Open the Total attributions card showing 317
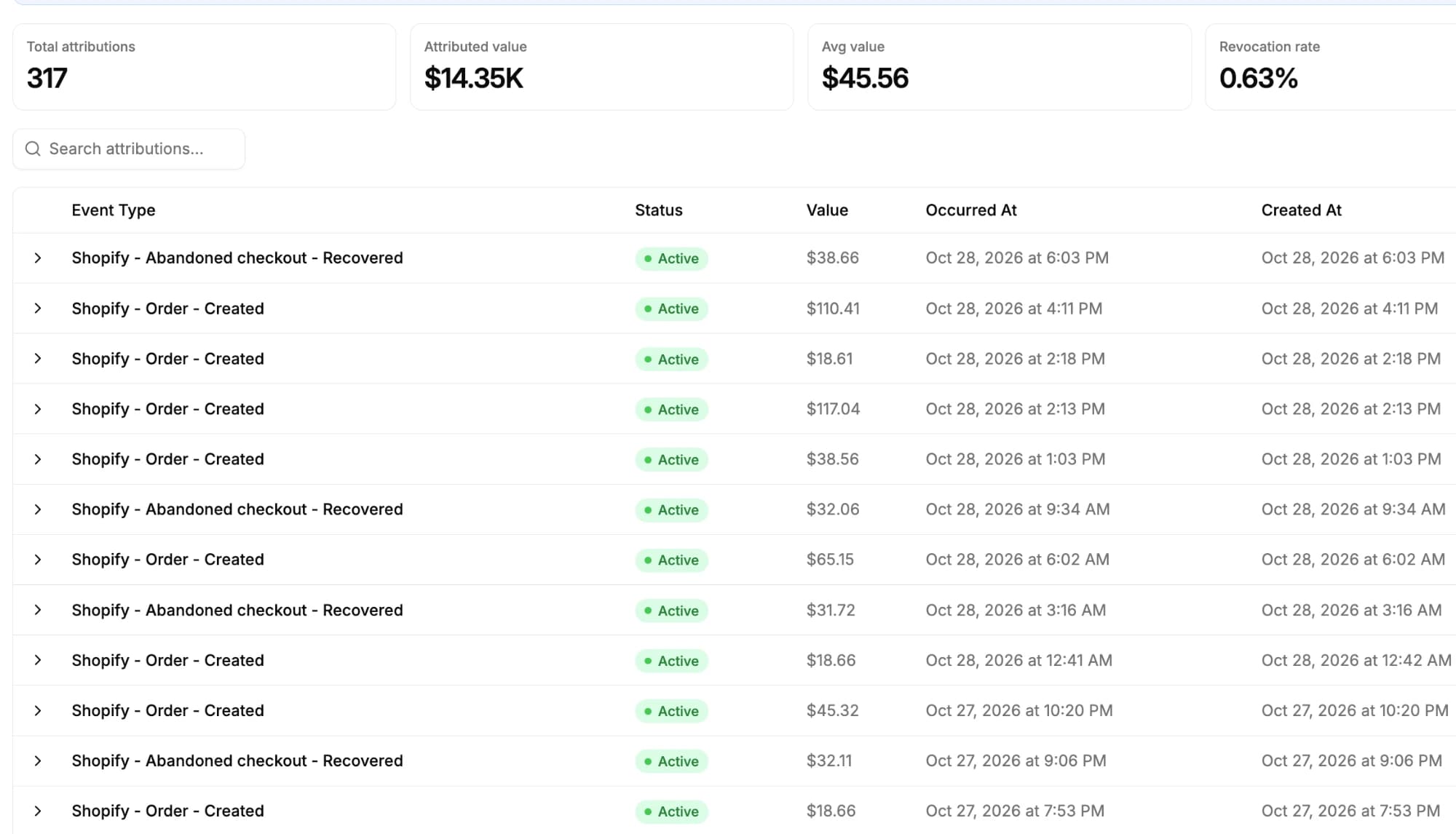1456x834 pixels. click(205, 67)
